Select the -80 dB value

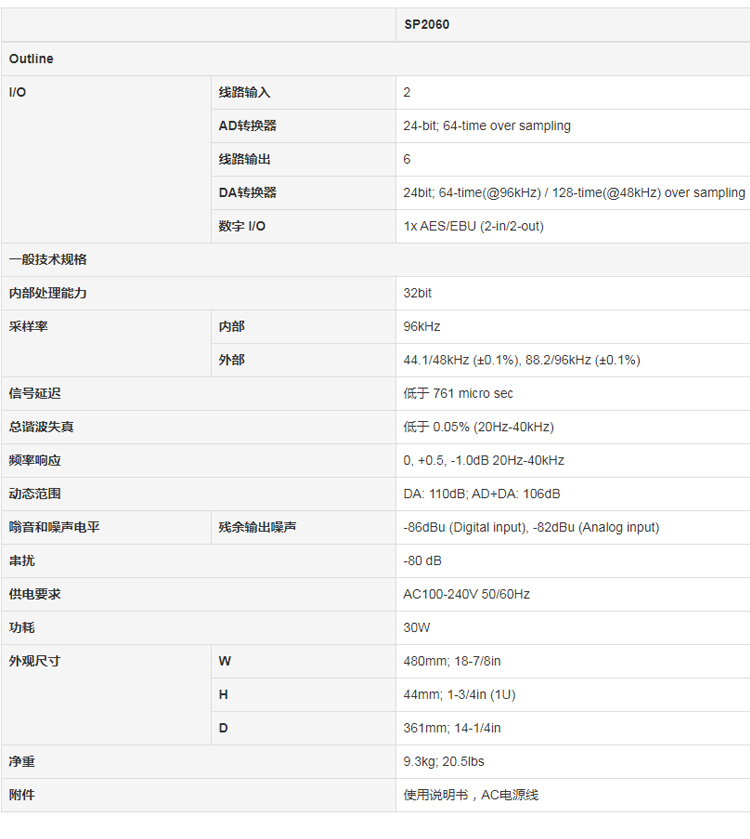coord(422,561)
